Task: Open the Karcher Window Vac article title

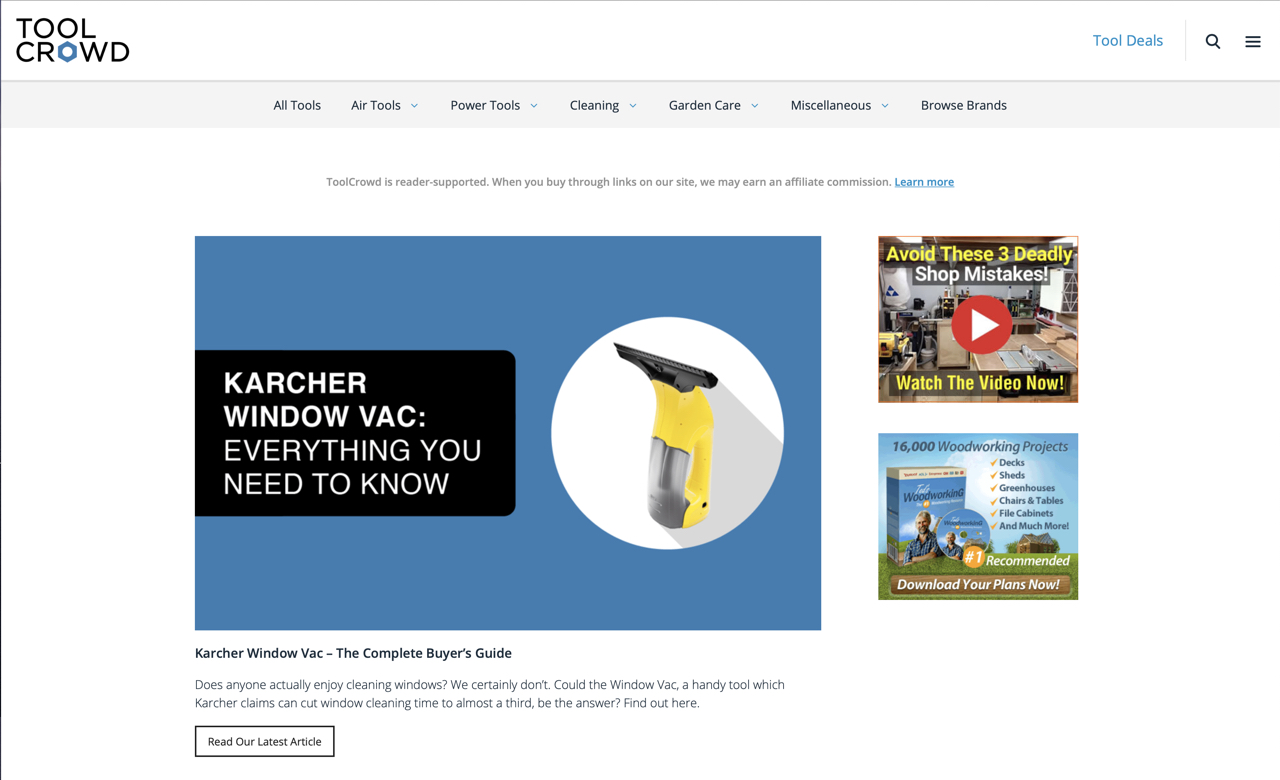Action: [x=353, y=653]
